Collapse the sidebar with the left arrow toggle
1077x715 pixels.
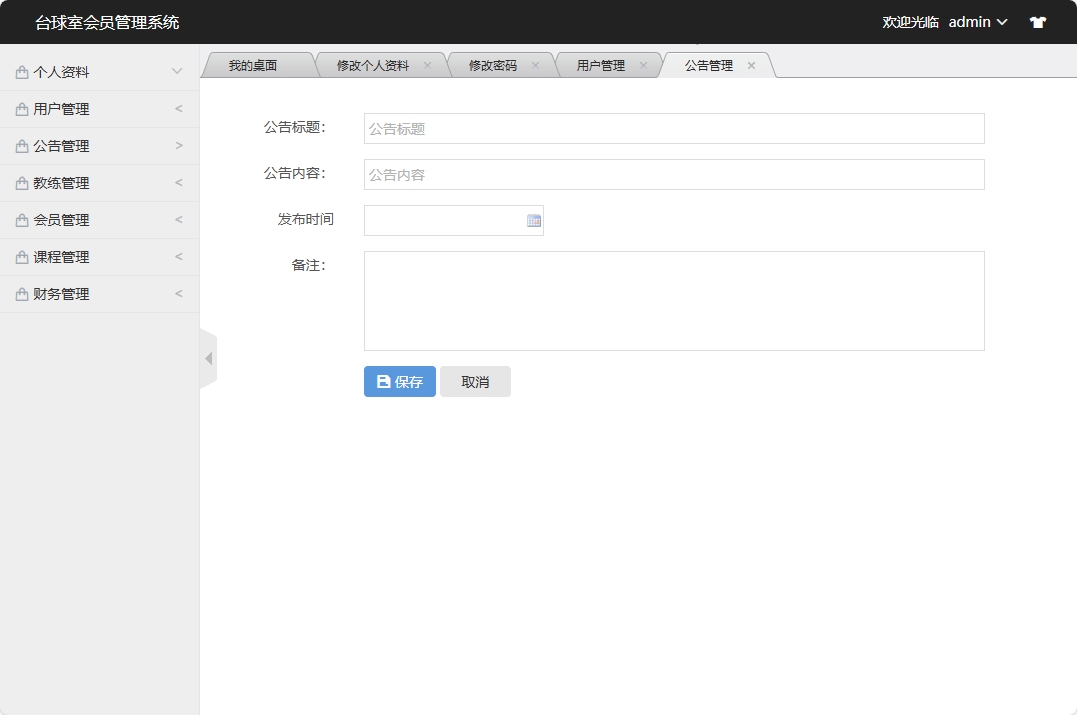pos(209,357)
